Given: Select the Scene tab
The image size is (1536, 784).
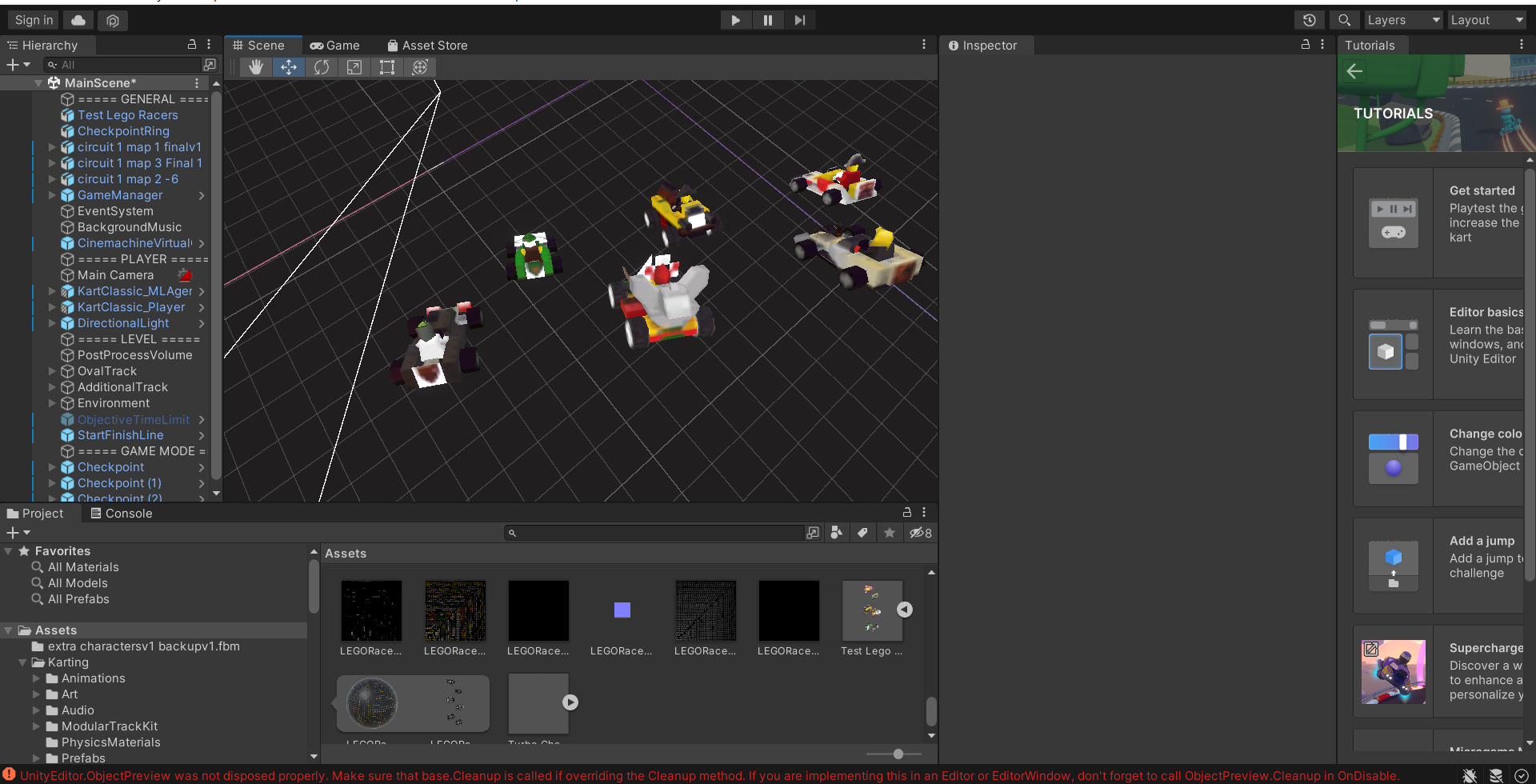Looking at the screenshot, I should click(262, 46).
